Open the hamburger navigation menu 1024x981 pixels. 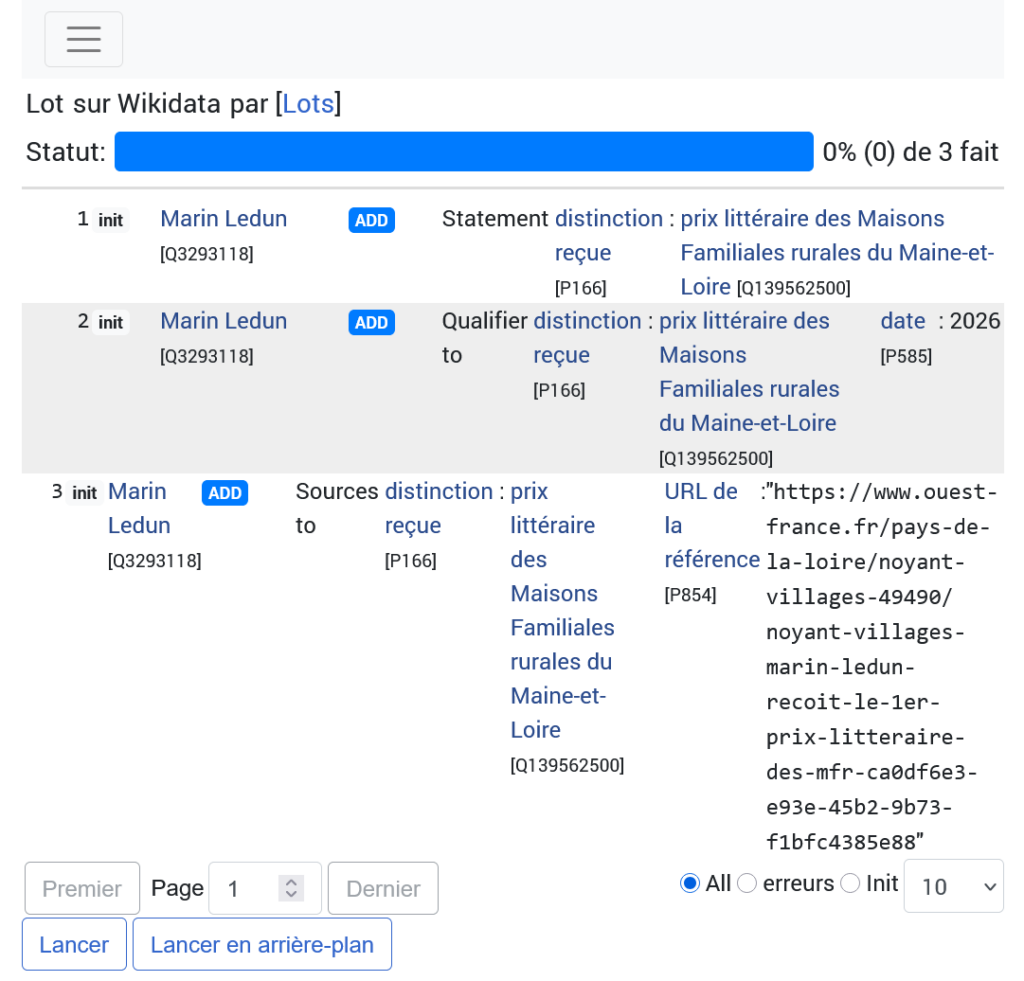tap(83, 39)
